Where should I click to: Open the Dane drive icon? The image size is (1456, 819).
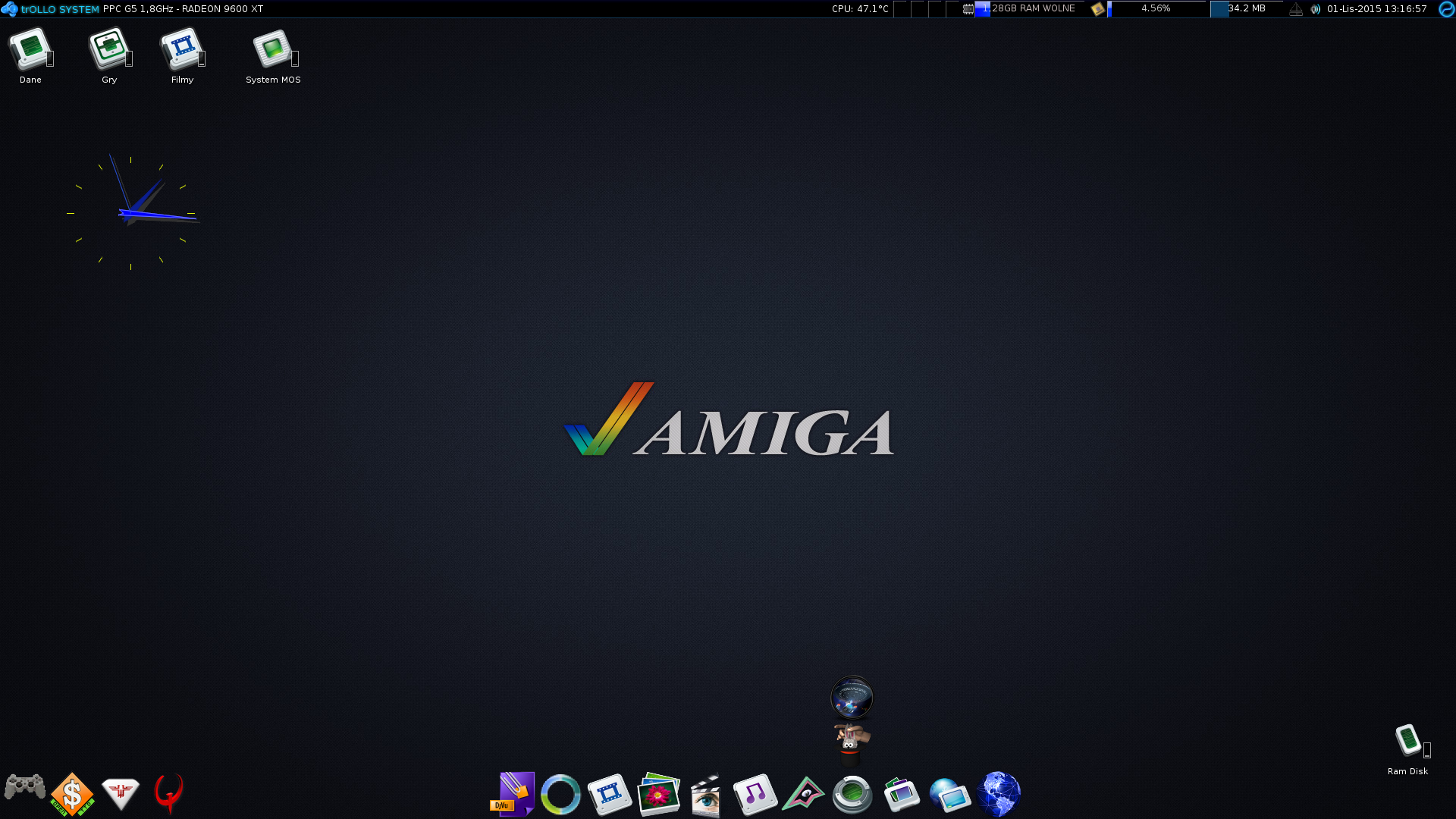[30, 50]
